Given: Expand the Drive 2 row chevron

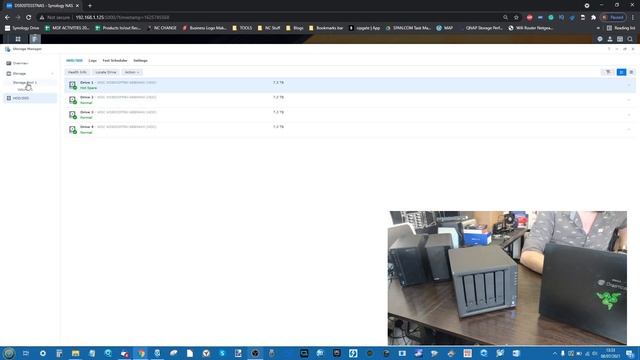Looking at the screenshot, I should pyautogui.click(x=629, y=100).
